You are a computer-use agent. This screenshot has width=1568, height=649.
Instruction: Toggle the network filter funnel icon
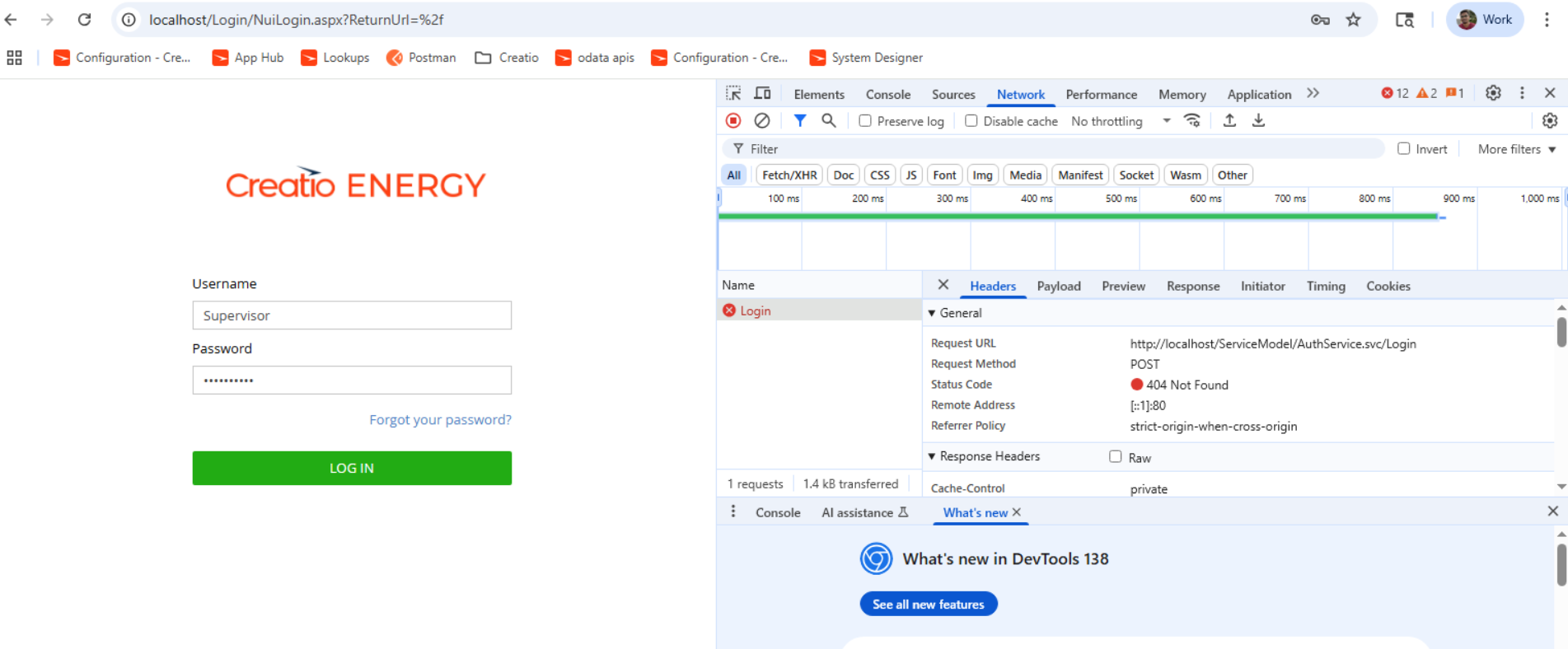799,121
